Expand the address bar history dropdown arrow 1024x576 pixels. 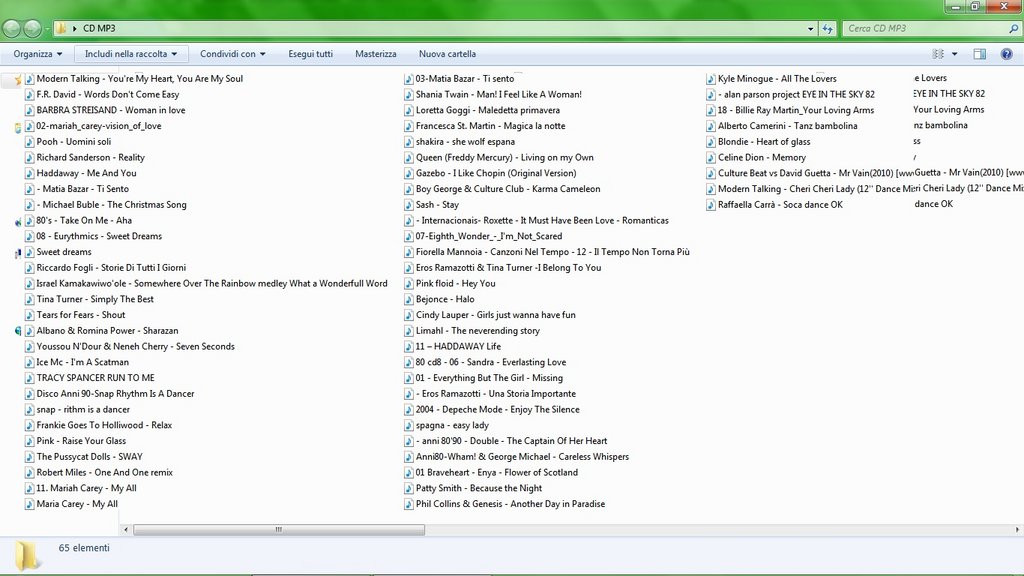click(810, 29)
